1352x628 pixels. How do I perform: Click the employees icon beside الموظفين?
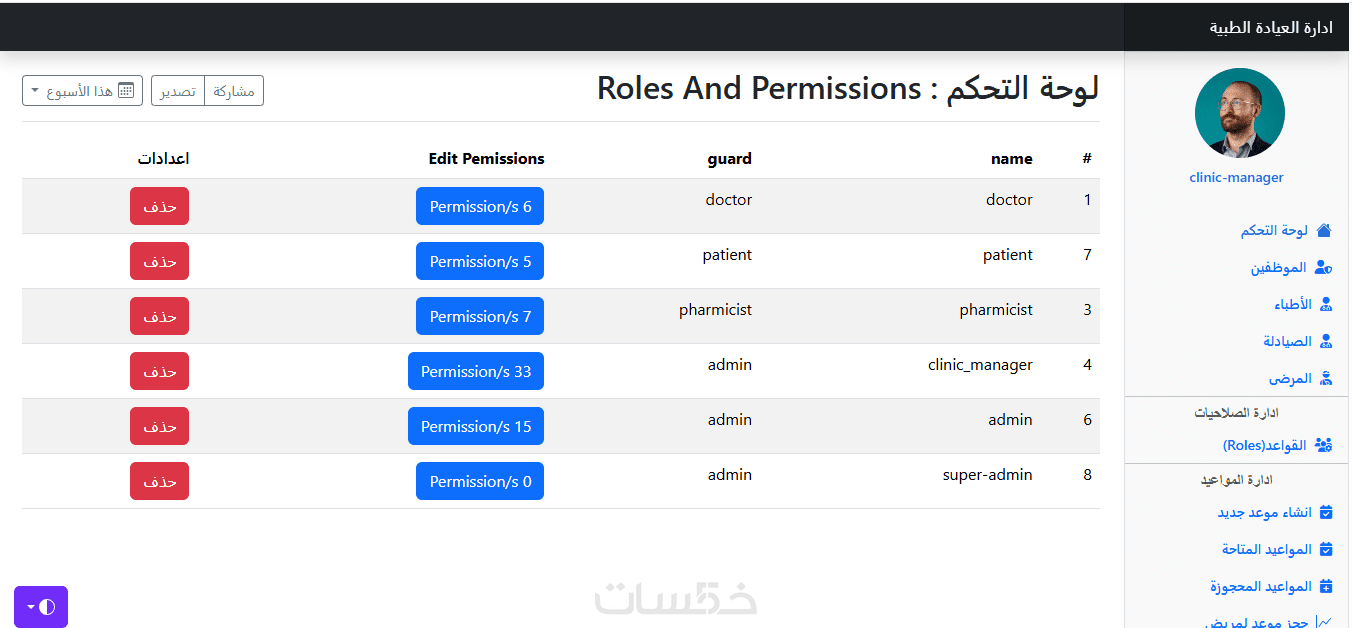(1324, 268)
